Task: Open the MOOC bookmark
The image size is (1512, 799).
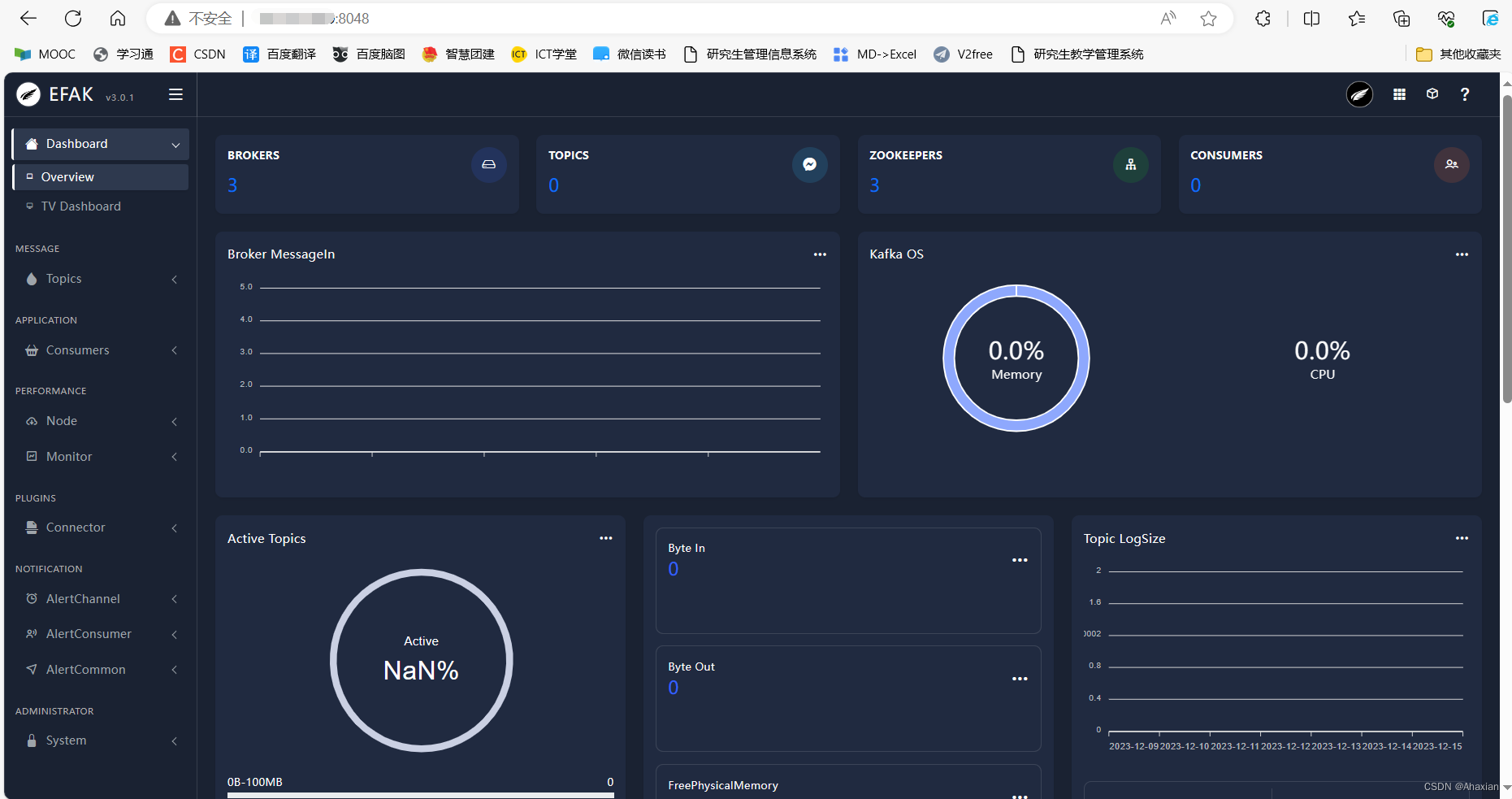Action: 45,54
